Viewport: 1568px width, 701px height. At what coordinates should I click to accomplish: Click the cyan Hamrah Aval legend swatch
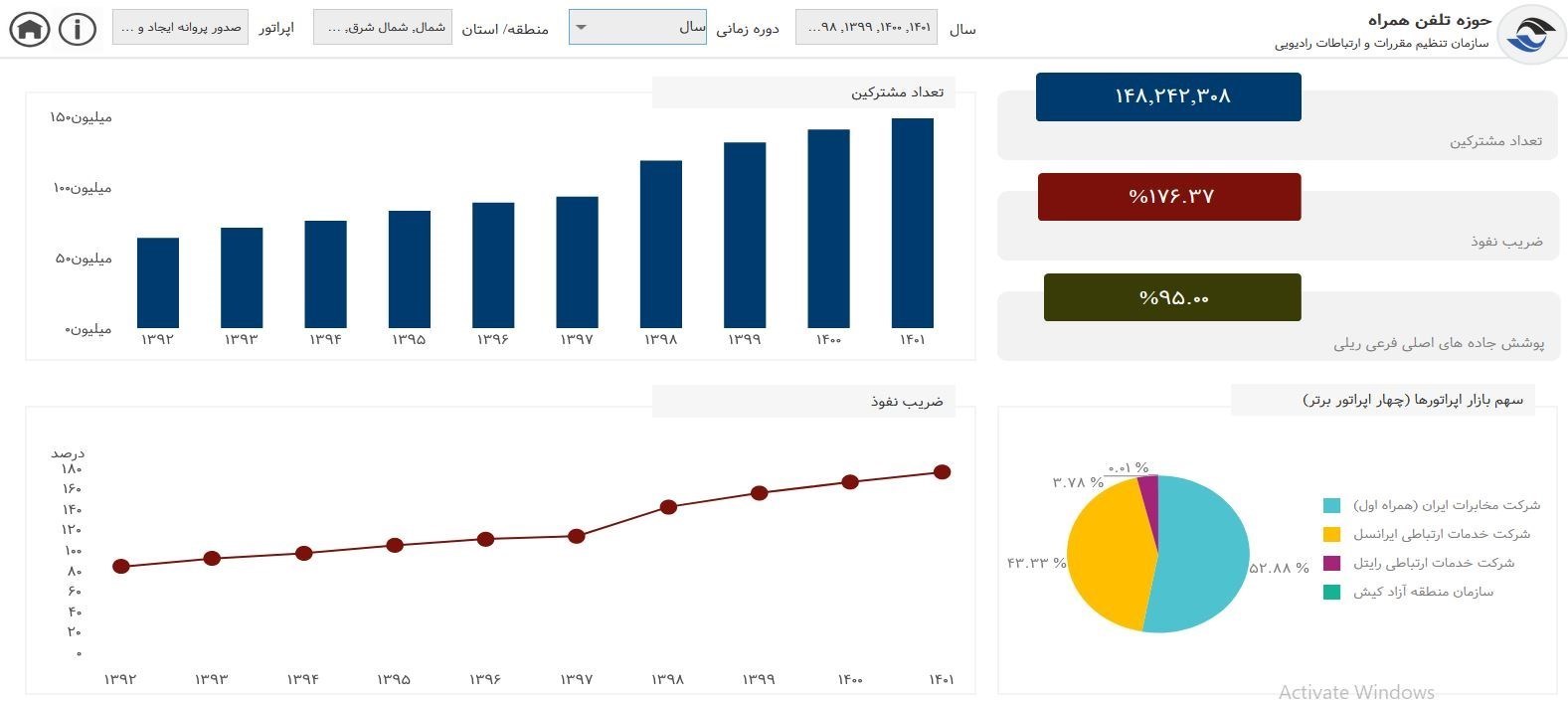[x=1331, y=506]
